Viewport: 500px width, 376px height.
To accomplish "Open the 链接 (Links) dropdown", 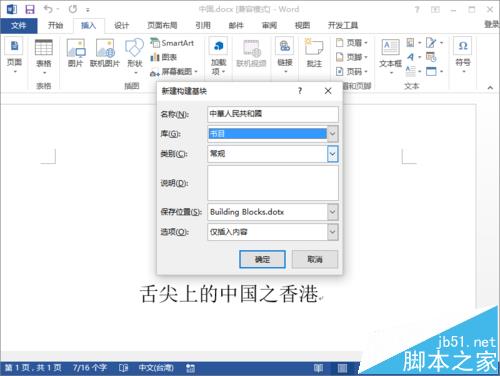I will 285,56.
